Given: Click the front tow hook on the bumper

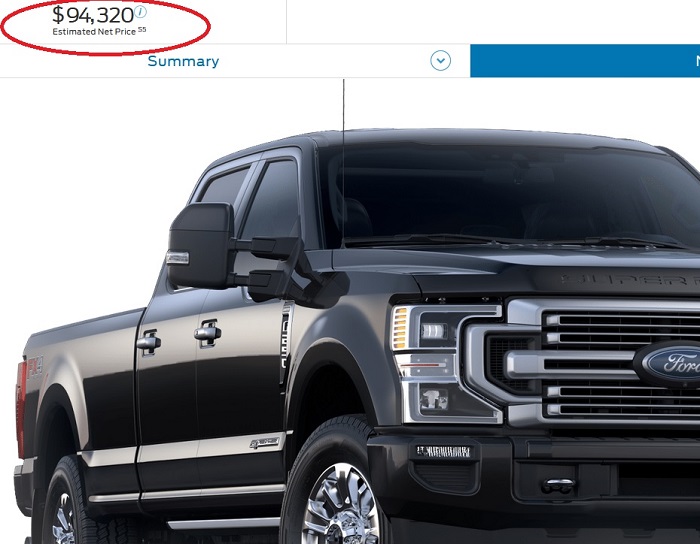Looking at the screenshot, I should 558,486.
